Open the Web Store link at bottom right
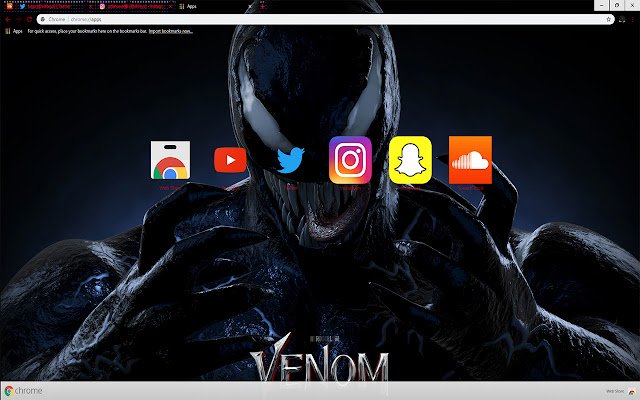The height and width of the screenshot is (400, 640). (621, 391)
